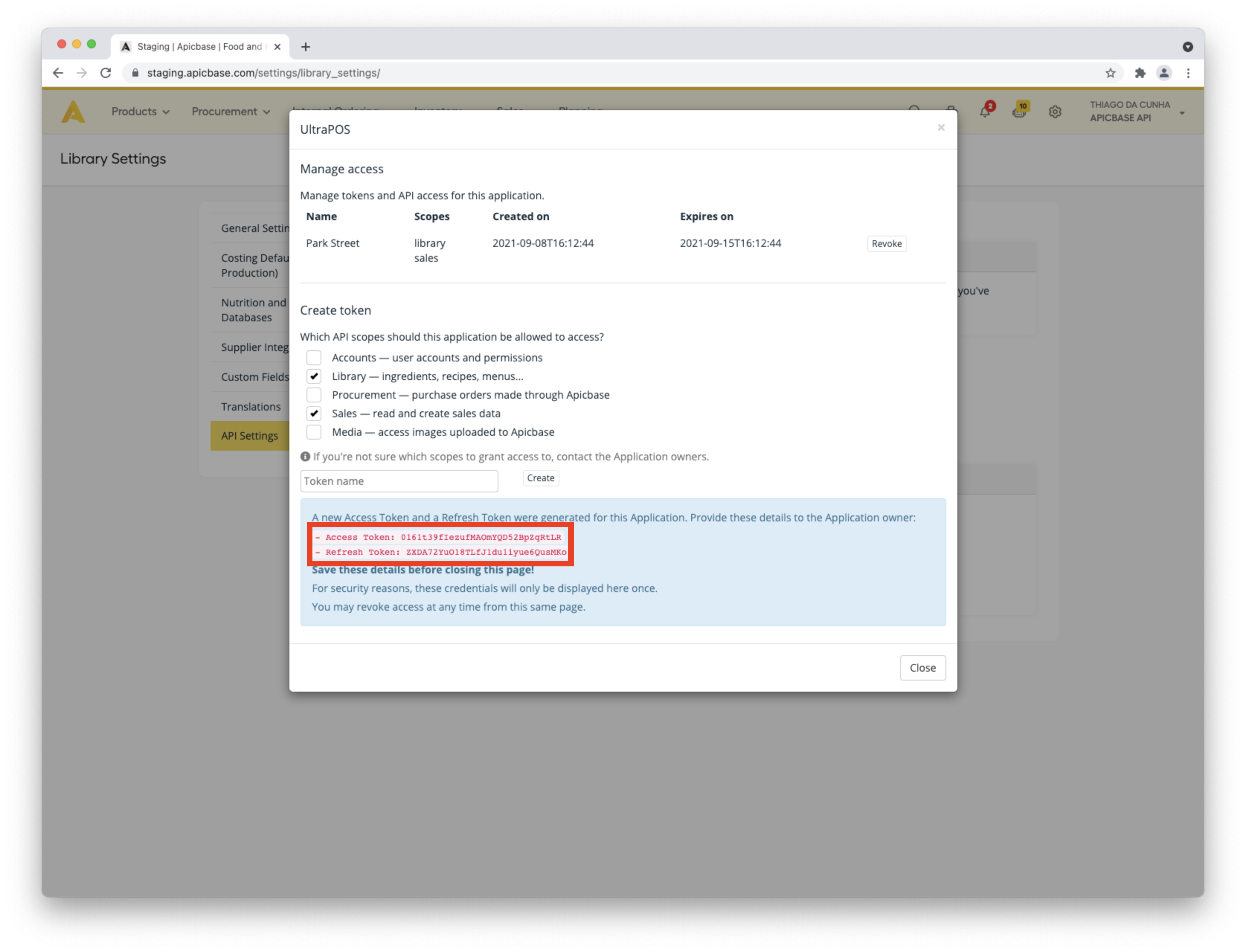
Task: Click the info icon beside scopes hint
Action: pos(305,456)
